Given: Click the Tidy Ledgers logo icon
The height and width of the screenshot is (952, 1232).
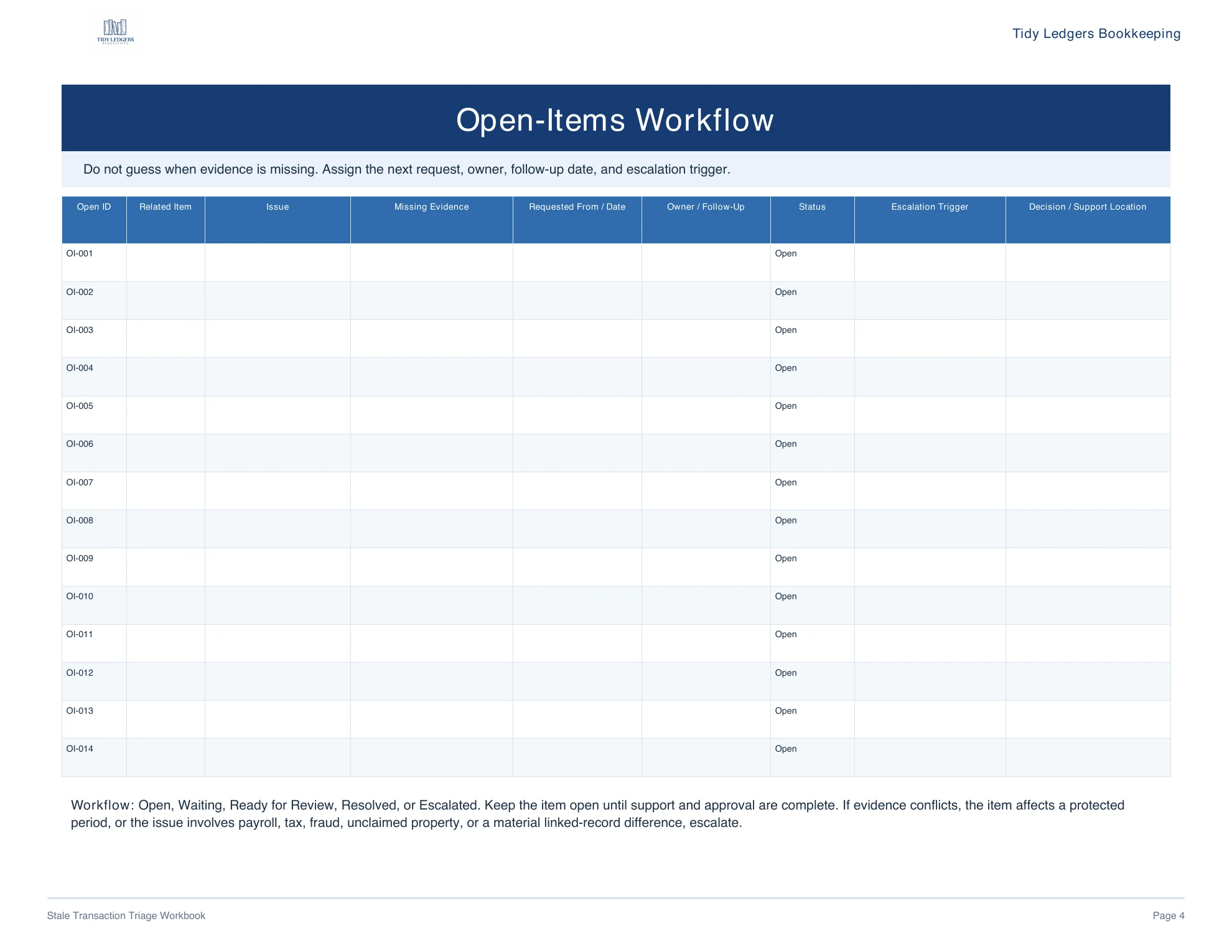Looking at the screenshot, I should point(115,31).
